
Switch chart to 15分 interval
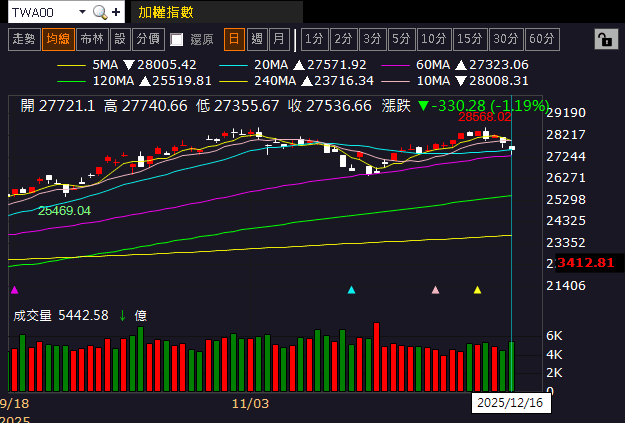[470, 39]
